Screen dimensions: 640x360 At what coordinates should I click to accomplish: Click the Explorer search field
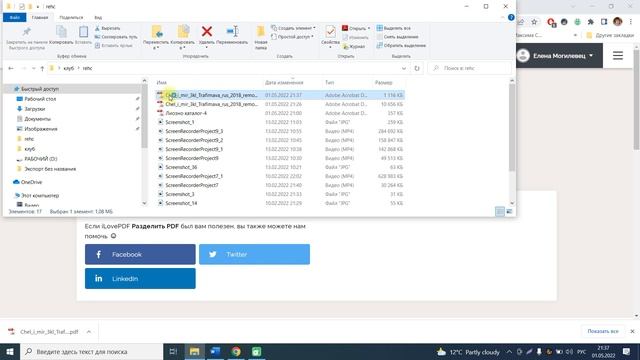point(469,68)
